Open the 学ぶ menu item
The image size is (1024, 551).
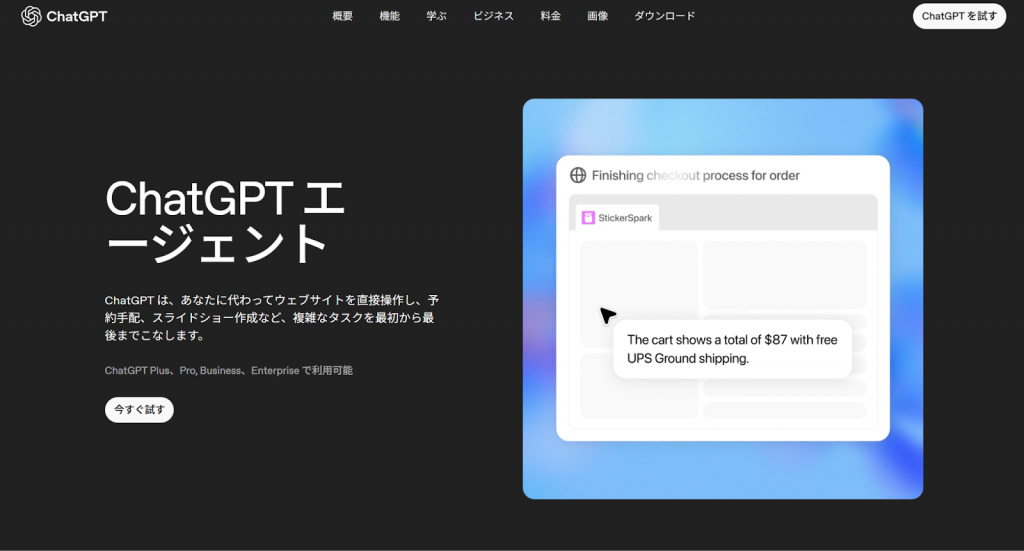[436, 16]
